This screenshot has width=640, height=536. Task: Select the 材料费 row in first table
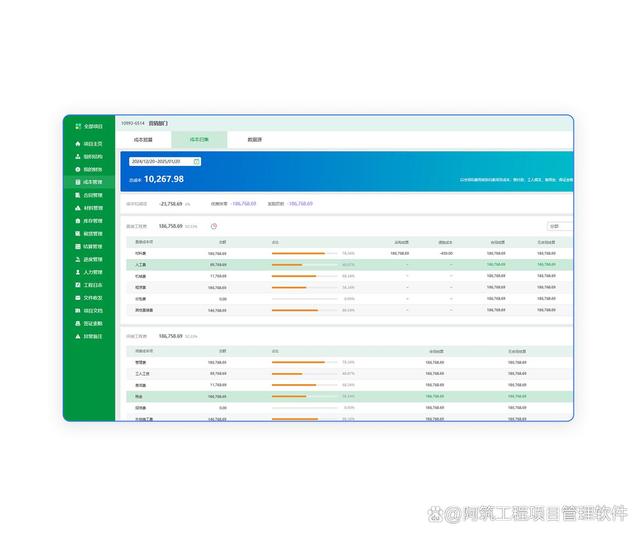click(349, 254)
